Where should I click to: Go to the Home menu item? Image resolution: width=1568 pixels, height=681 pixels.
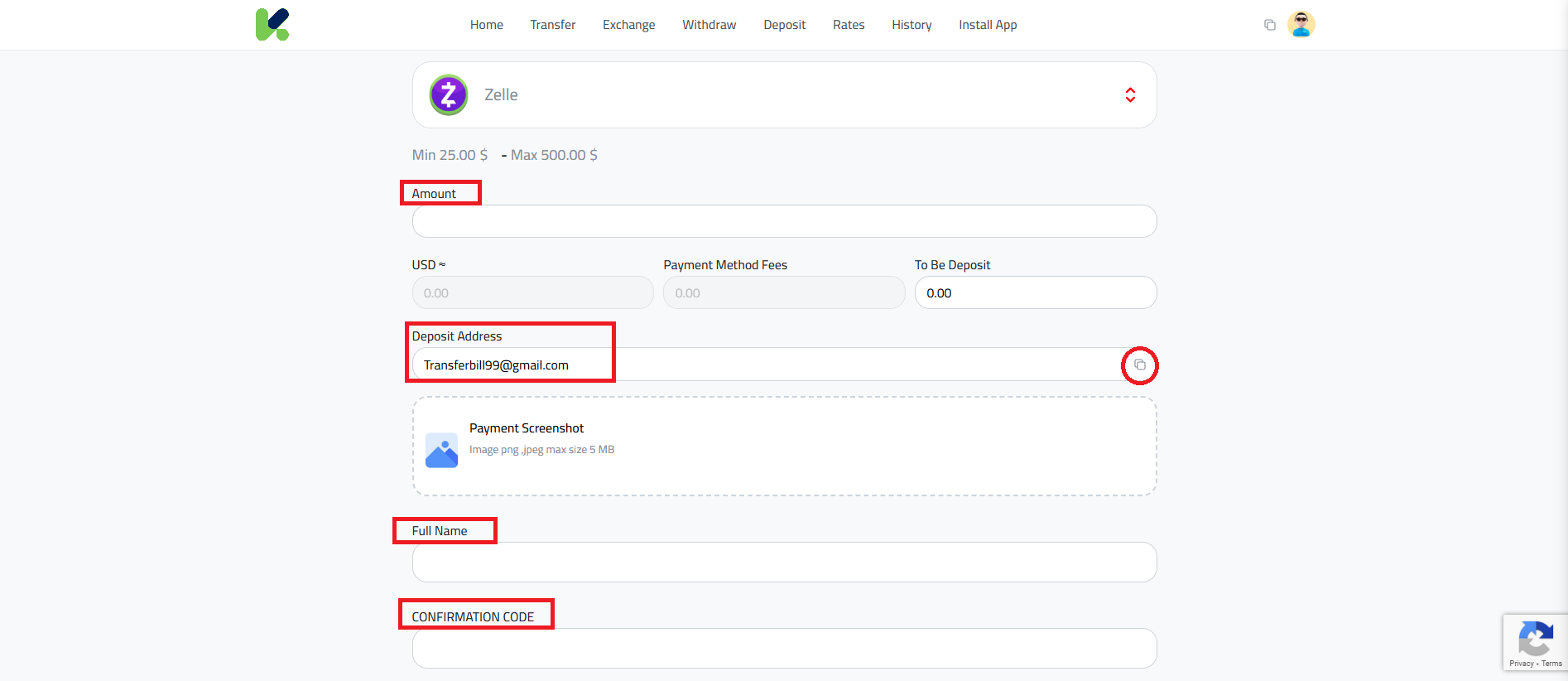pyautogui.click(x=486, y=25)
